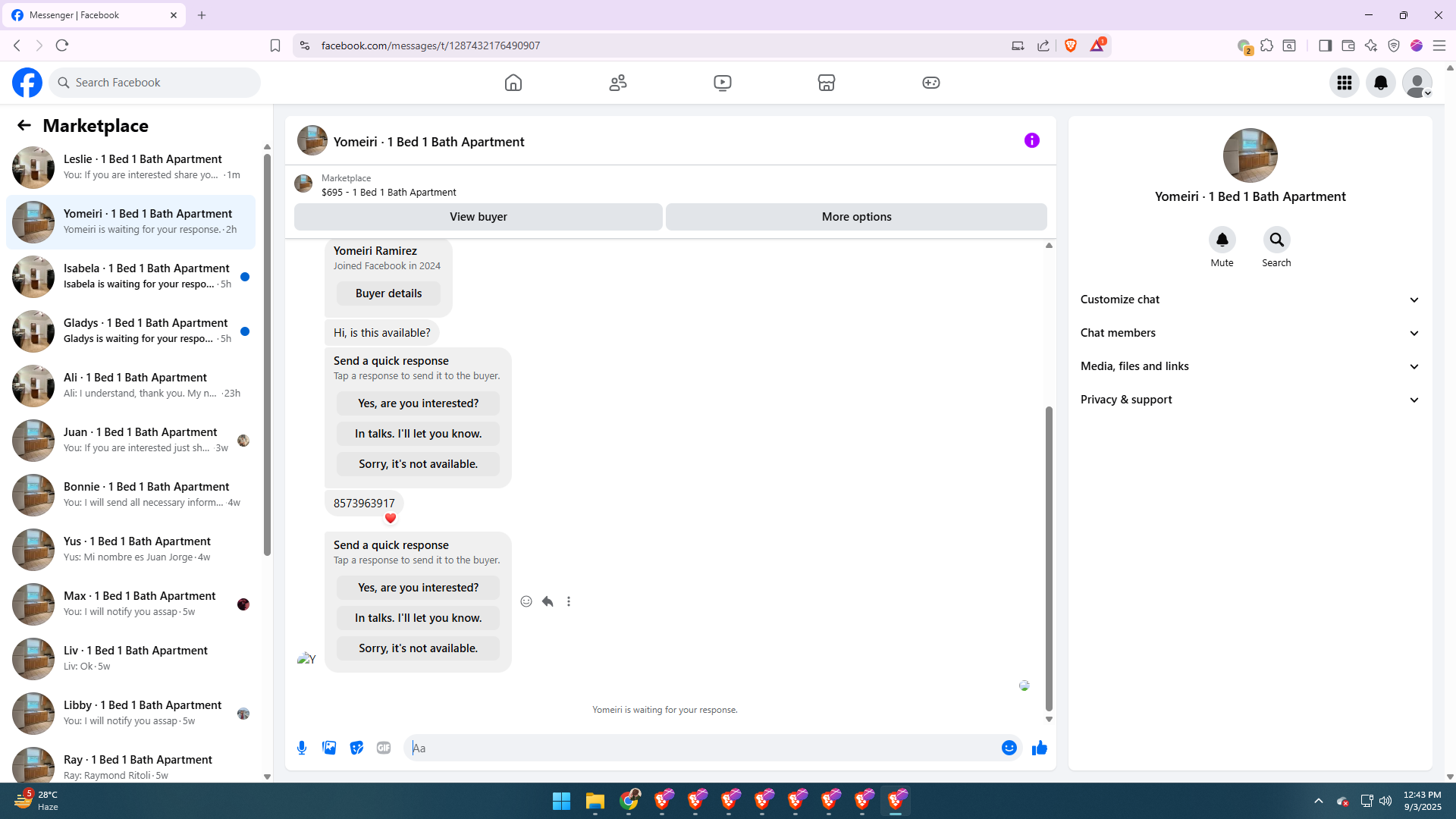The width and height of the screenshot is (1456, 819).
Task: Expand Privacy & support section
Action: tap(1250, 400)
